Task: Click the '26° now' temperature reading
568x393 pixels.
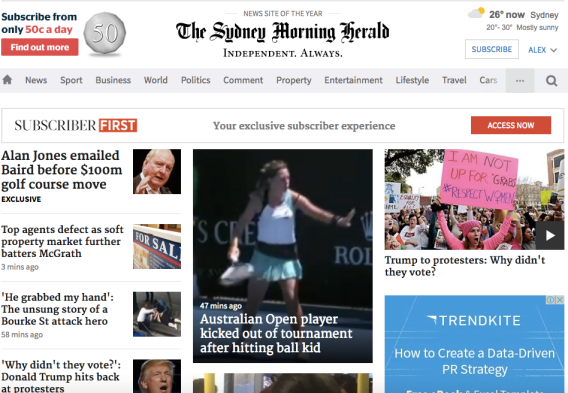Action: (506, 14)
